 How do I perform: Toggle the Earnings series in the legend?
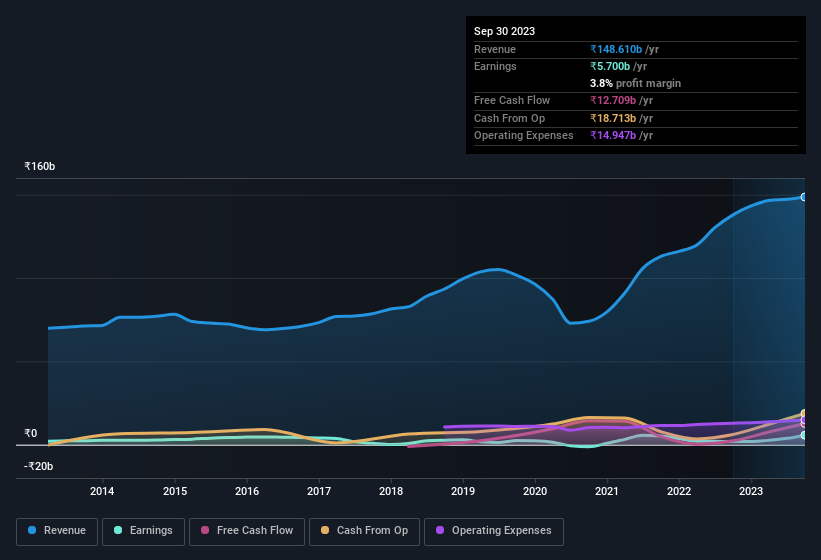142,530
